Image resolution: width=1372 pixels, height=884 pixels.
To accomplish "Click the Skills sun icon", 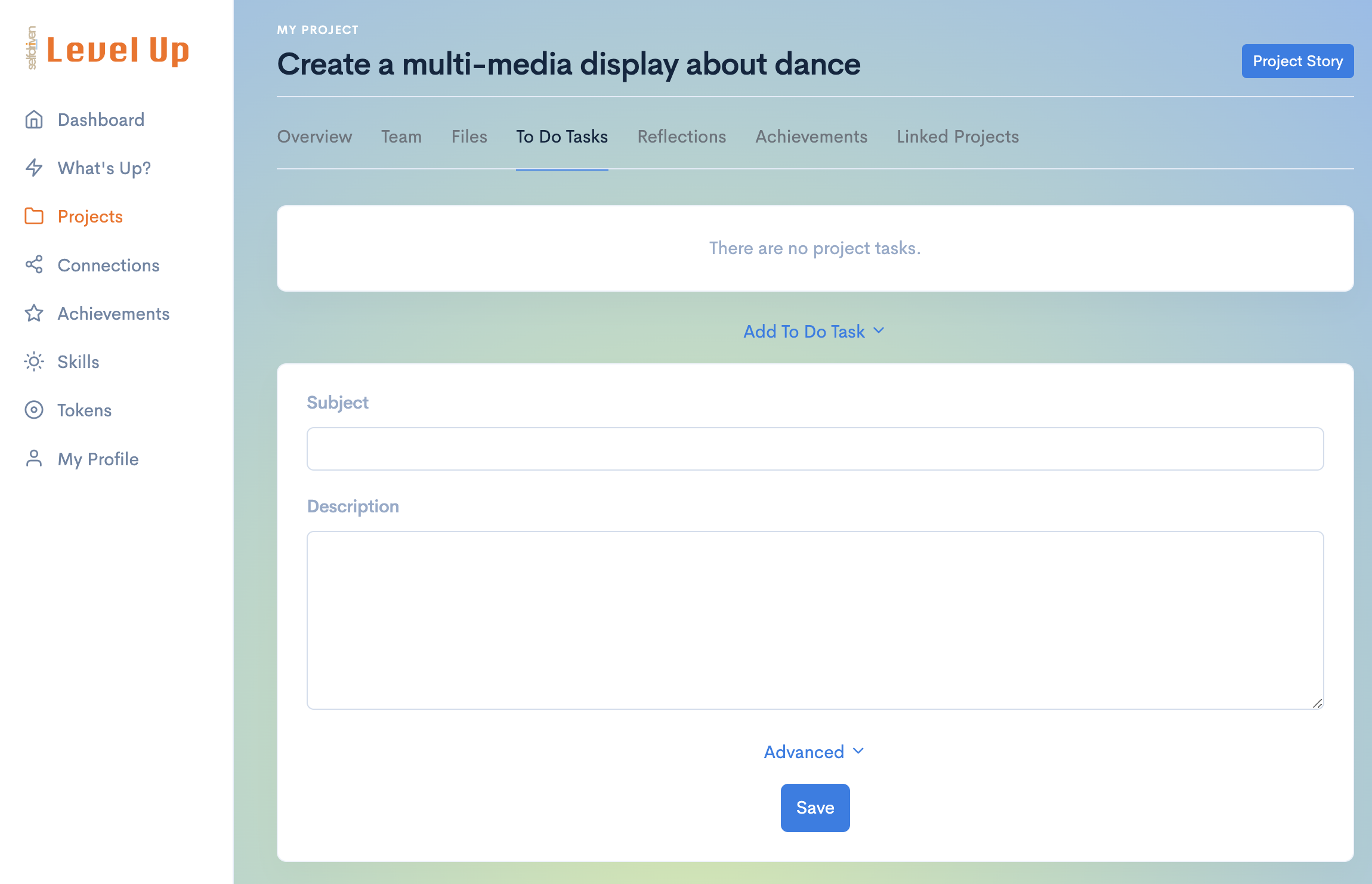I will tap(34, 361).
